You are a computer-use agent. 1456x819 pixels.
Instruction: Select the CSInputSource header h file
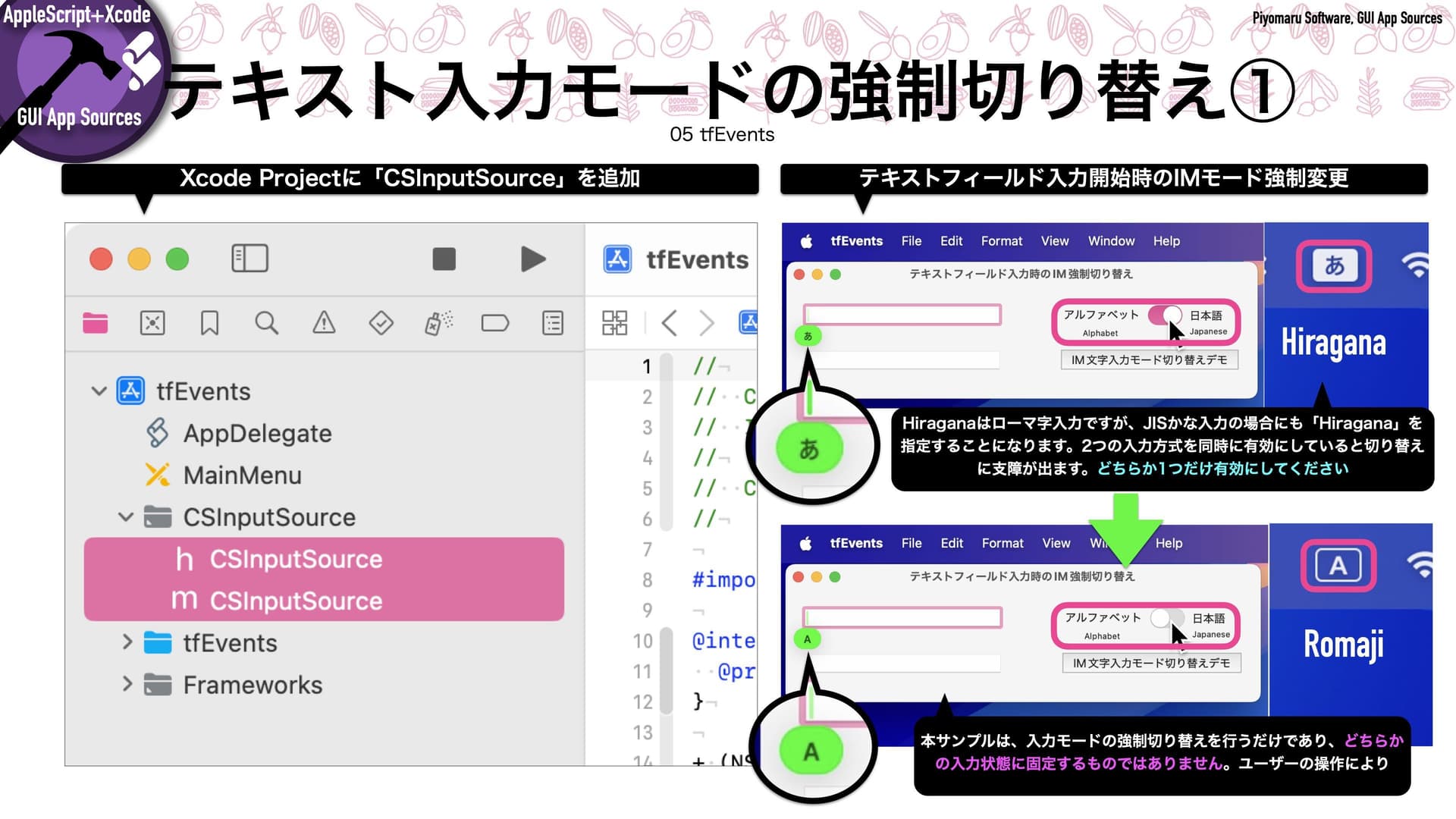coord(324,559)
